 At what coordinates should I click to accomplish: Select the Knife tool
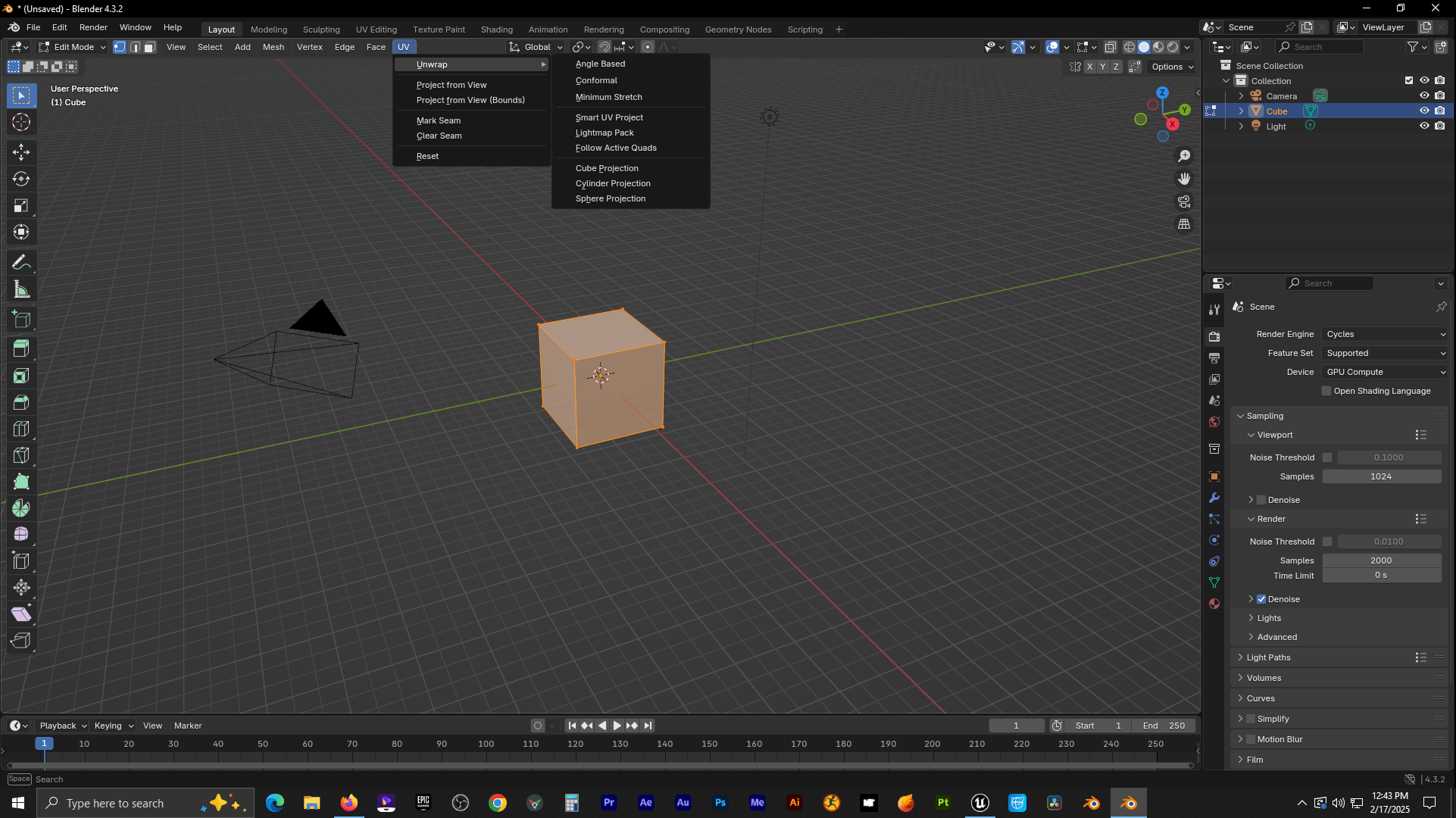coord(21,455)
